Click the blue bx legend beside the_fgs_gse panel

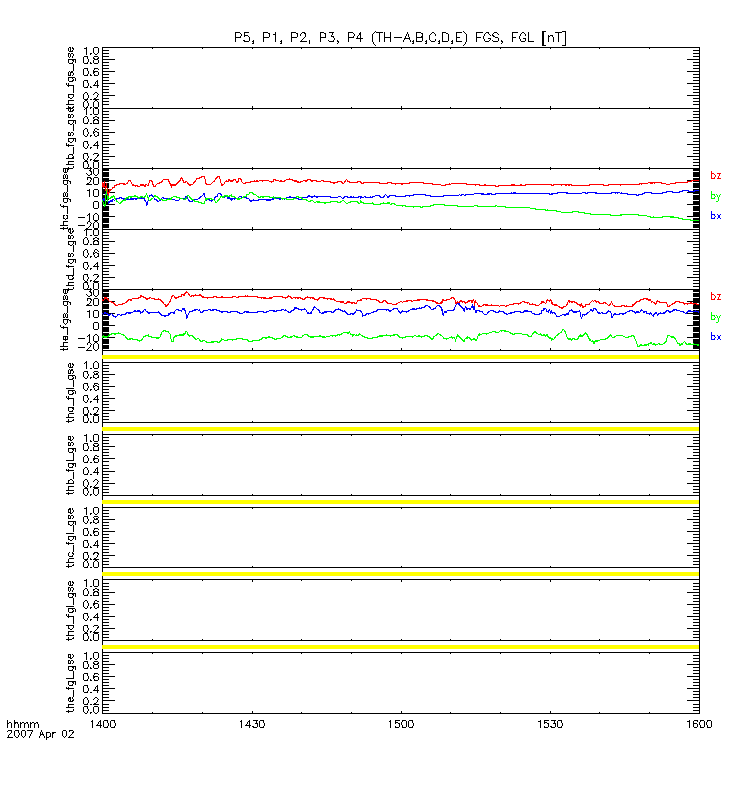[716, 337]
